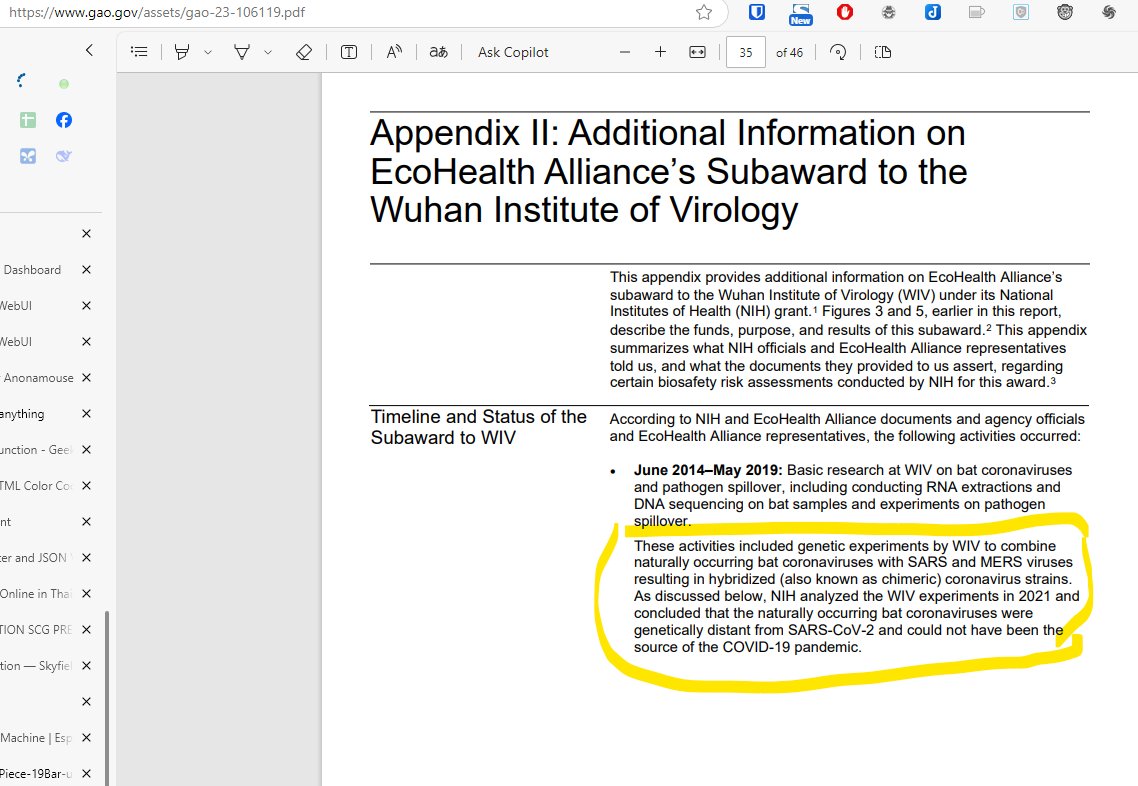Click 'source of the COVID-19 pandemic.' text line

coord(748,647)
